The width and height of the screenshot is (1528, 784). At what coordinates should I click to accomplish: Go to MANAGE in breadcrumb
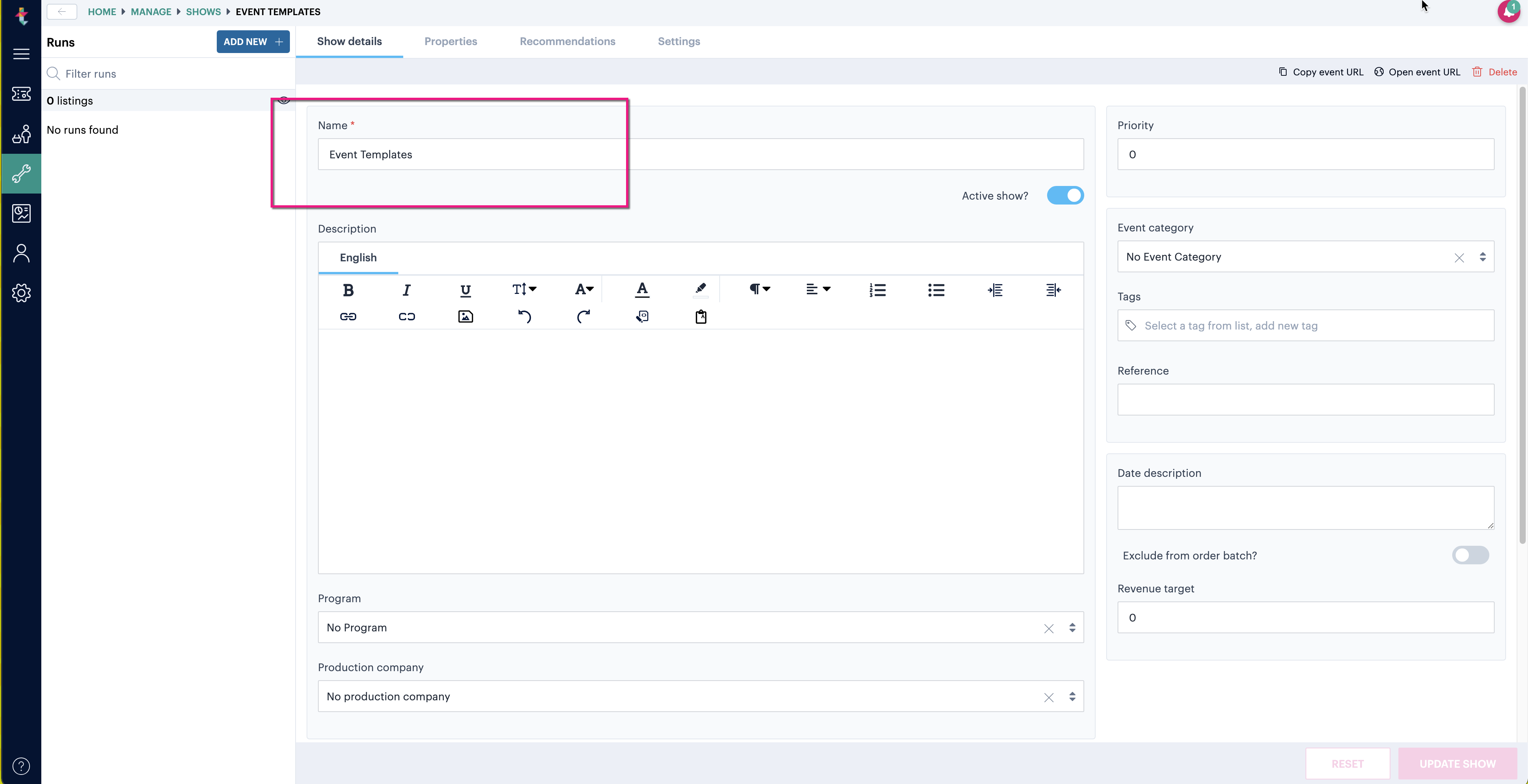click(x=151, y=11)
